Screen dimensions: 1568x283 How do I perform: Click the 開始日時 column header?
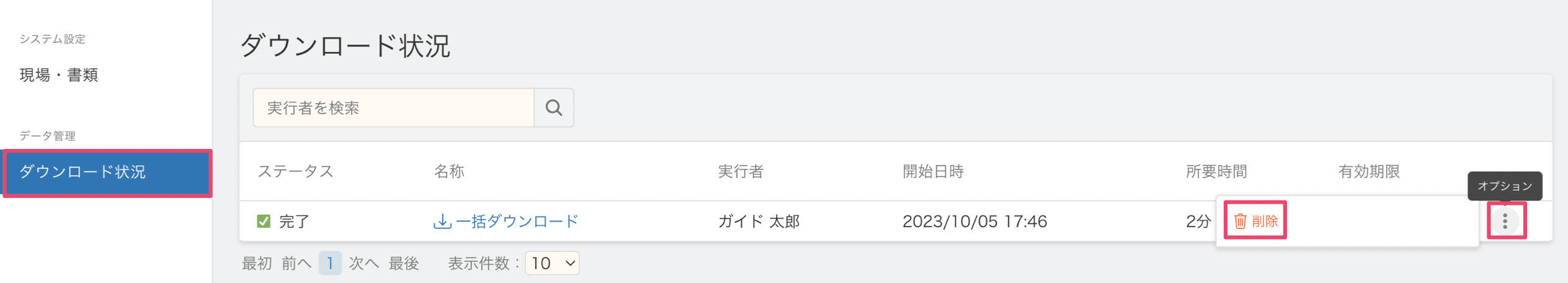(933, 171)
